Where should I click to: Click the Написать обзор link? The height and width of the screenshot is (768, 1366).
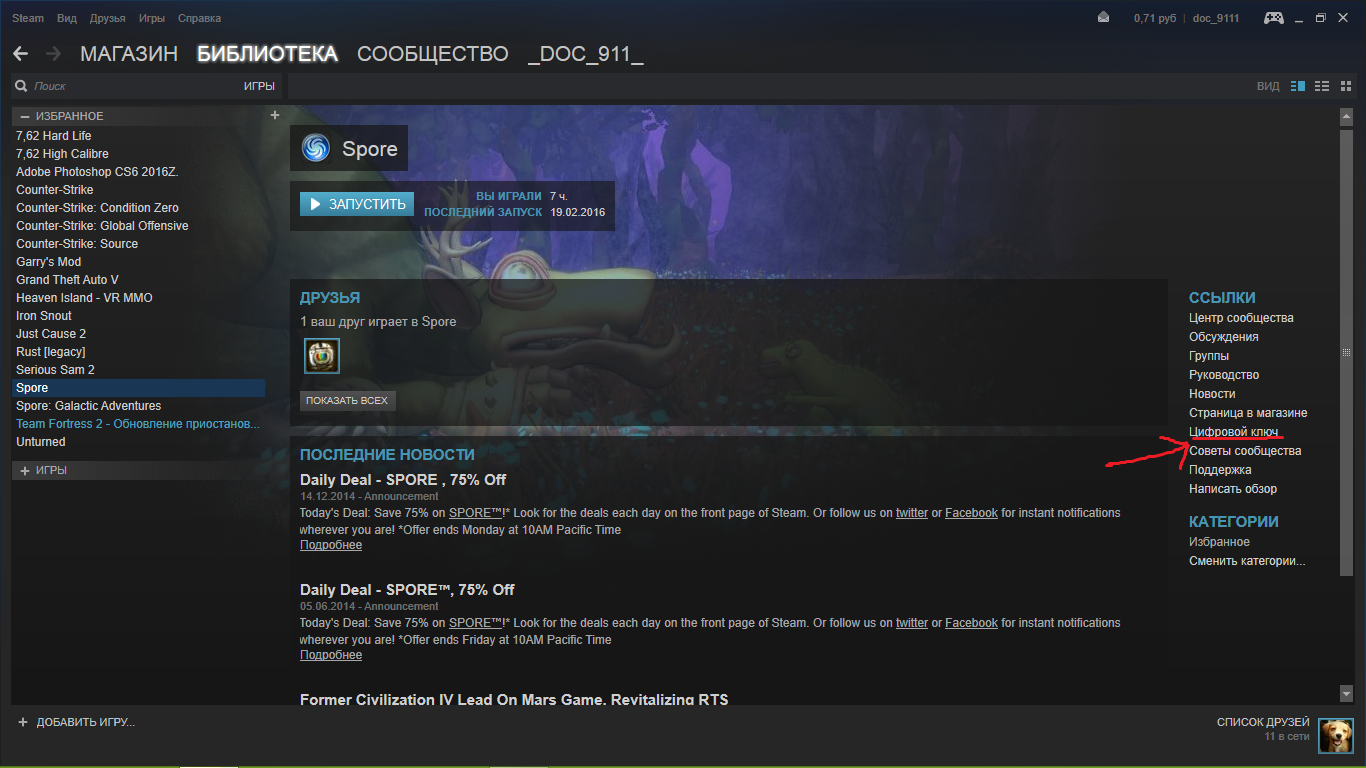point(1233,489)
